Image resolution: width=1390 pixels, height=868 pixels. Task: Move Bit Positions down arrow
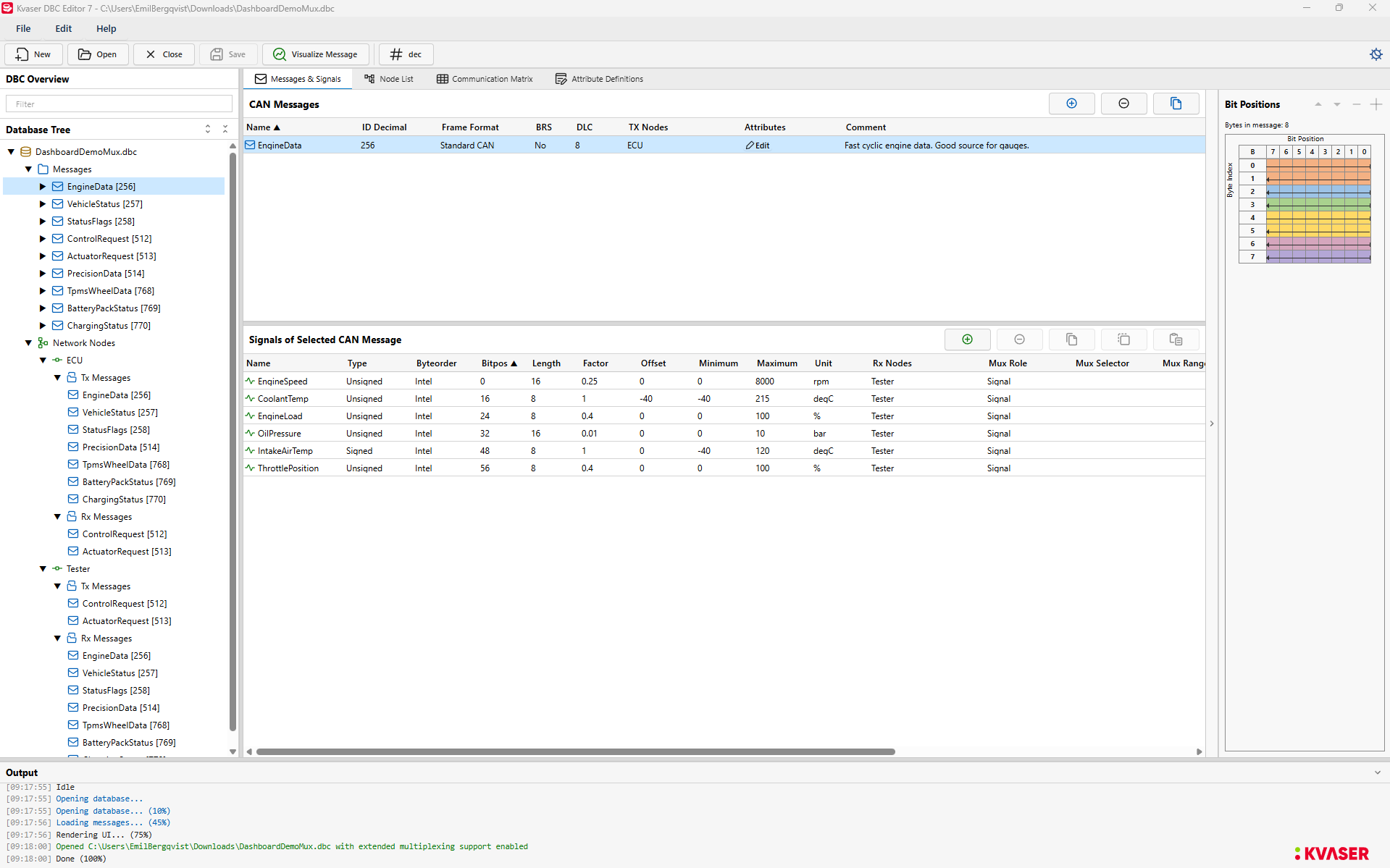(1337, 104)
